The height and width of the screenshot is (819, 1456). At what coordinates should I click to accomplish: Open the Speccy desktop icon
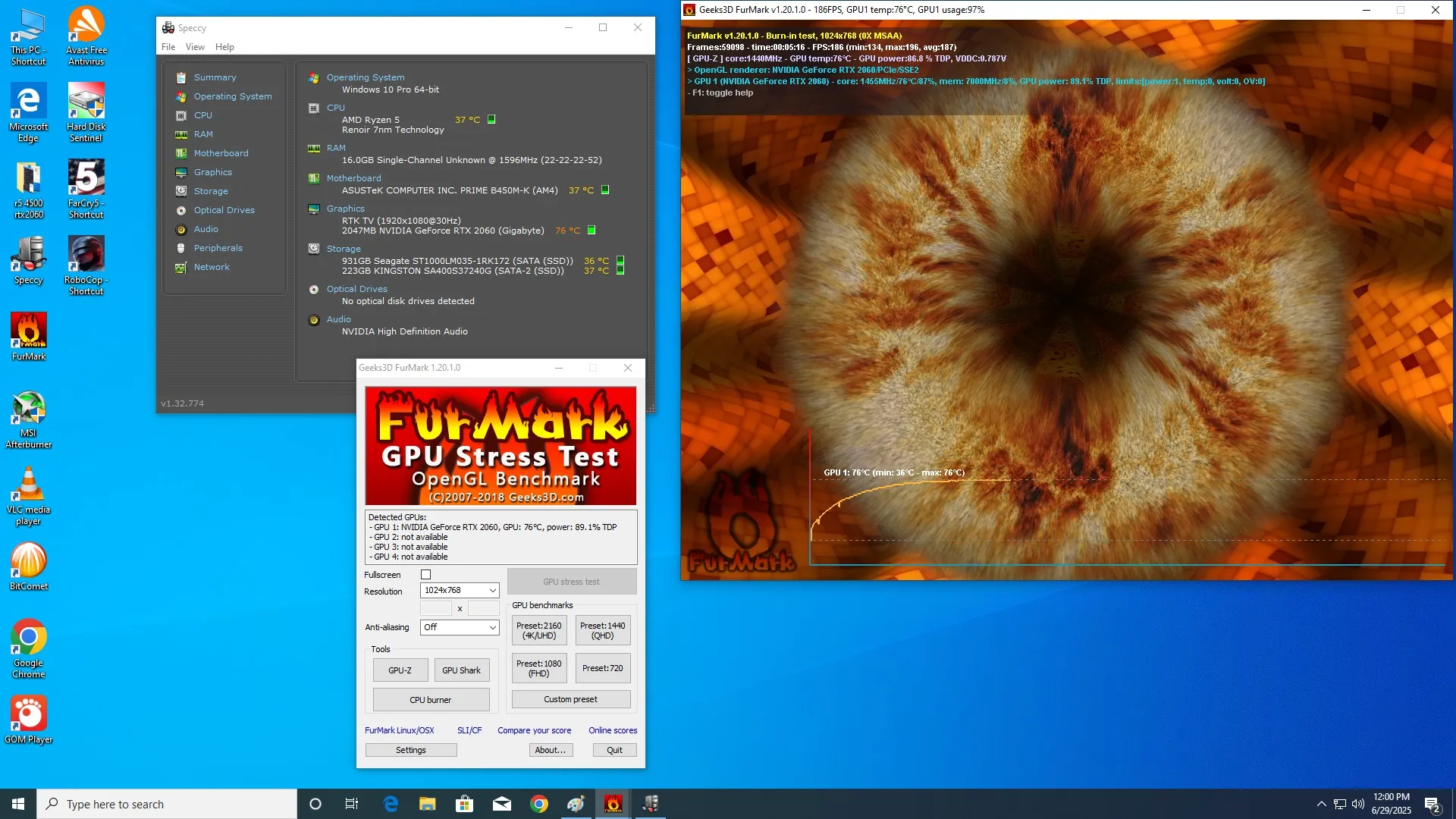29,261
